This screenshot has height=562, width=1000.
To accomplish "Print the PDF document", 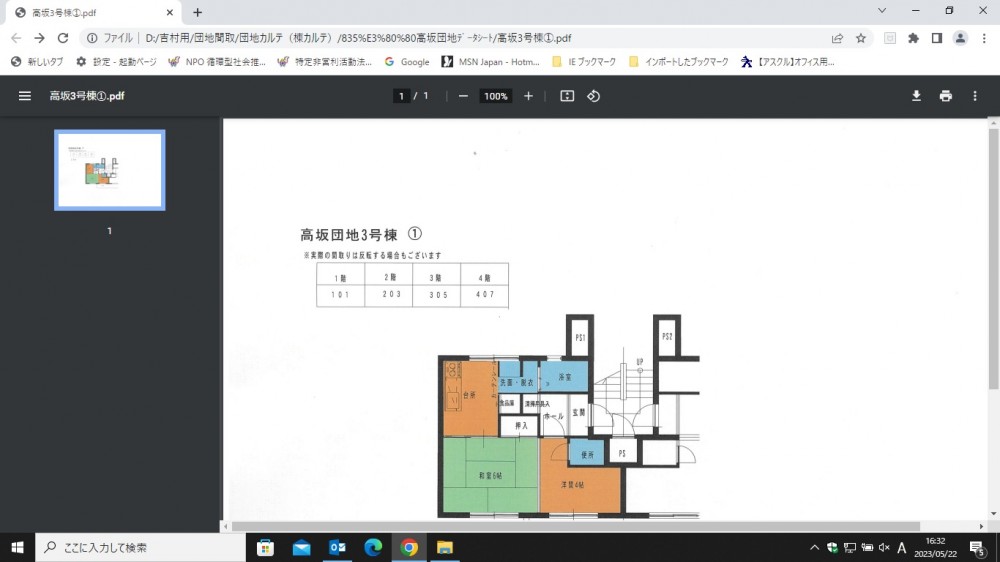I will [945, 96].
